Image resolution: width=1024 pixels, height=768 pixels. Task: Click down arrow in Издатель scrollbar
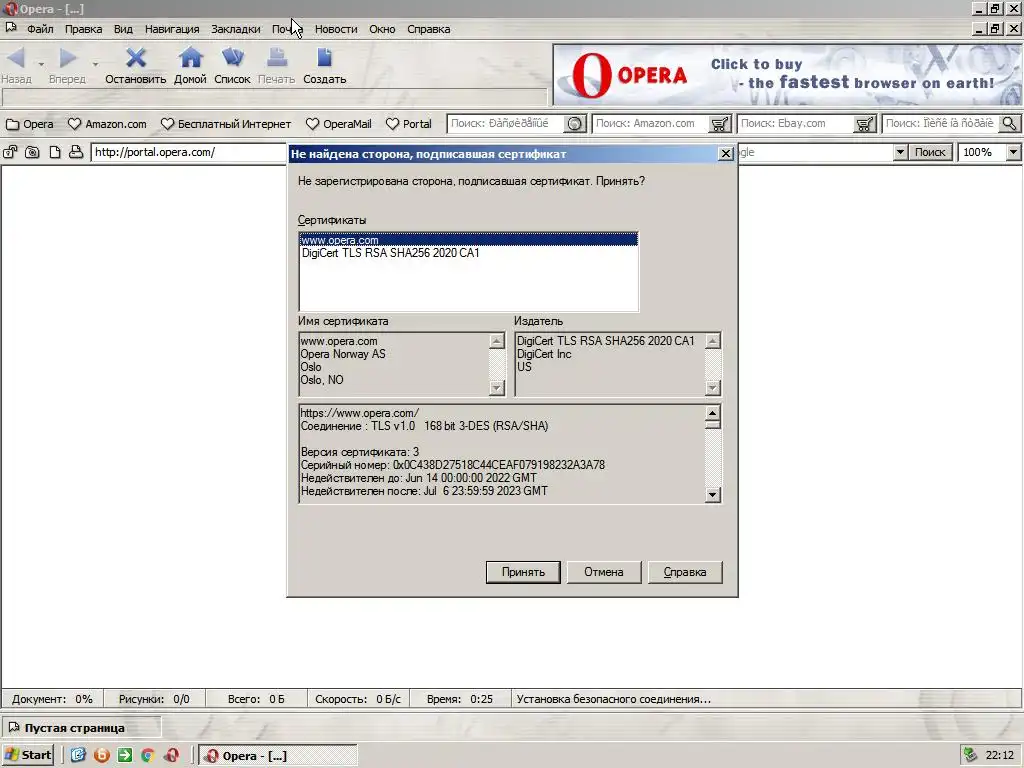[x=712, y=388]
